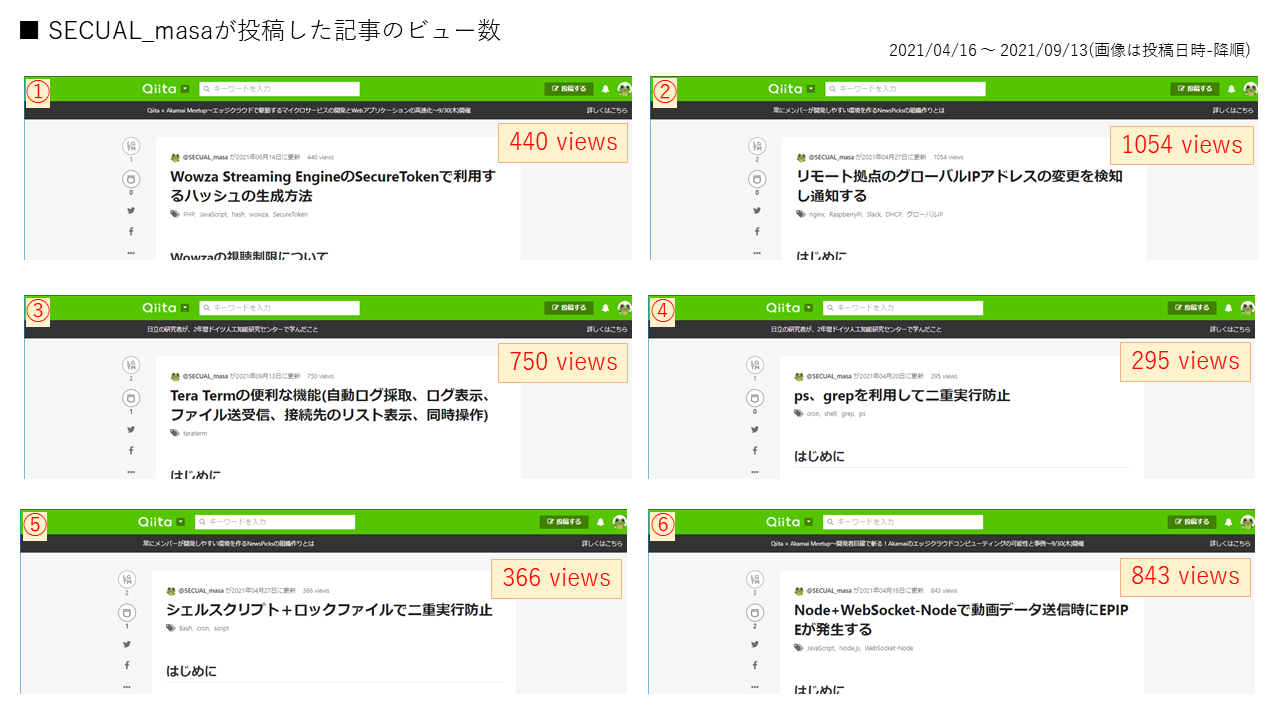
Task: Click the profile avatar in screenshot ④ header
Action: (x=1250, y=307)
